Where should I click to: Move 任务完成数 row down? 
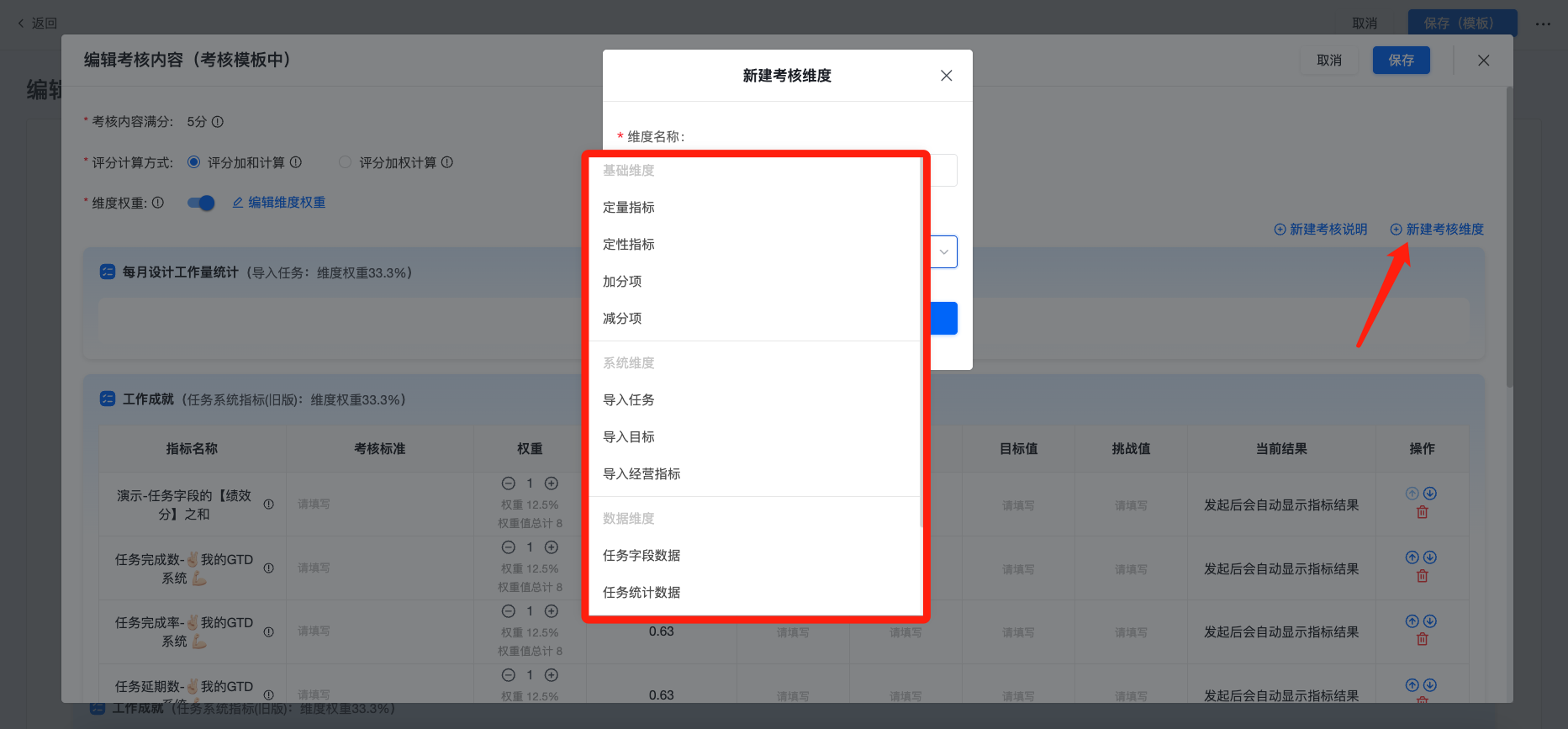(1430, 557)
